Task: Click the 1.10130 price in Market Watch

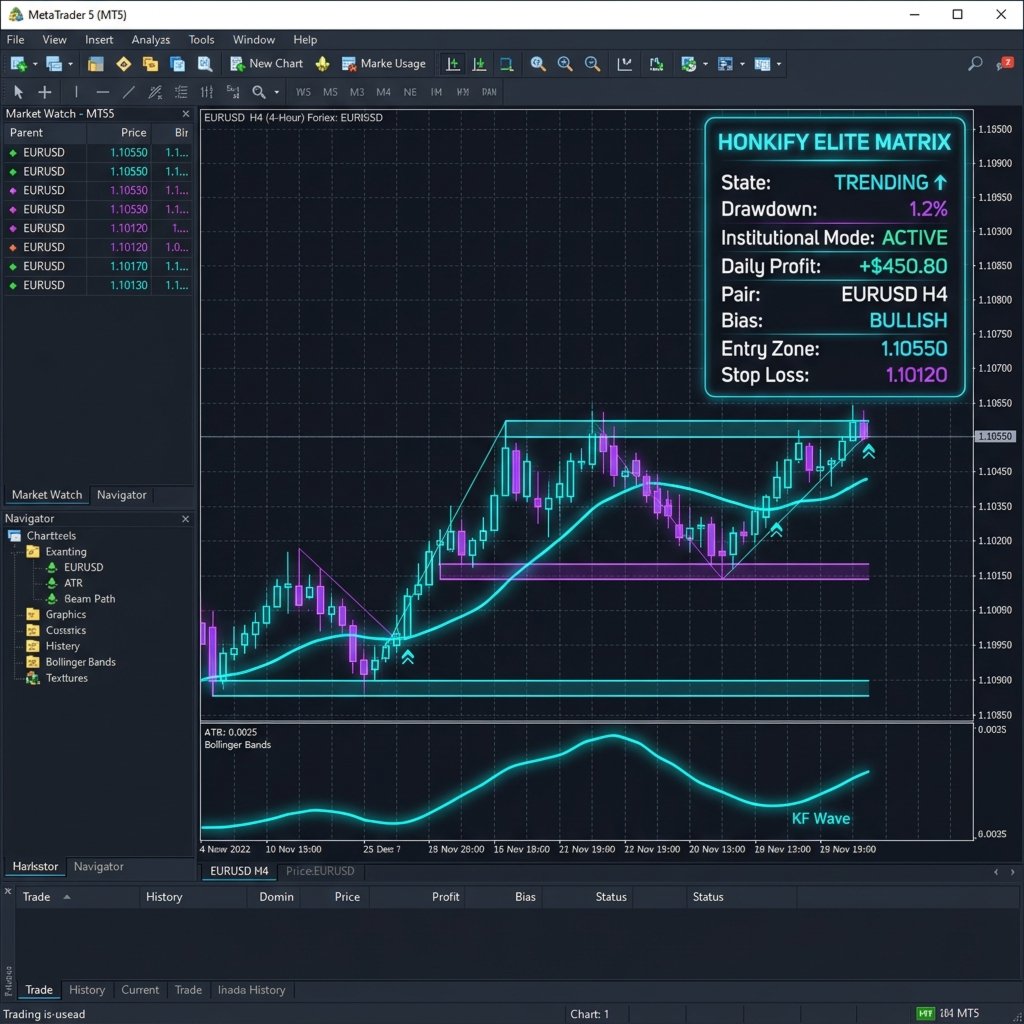Action: pos(129,285)
